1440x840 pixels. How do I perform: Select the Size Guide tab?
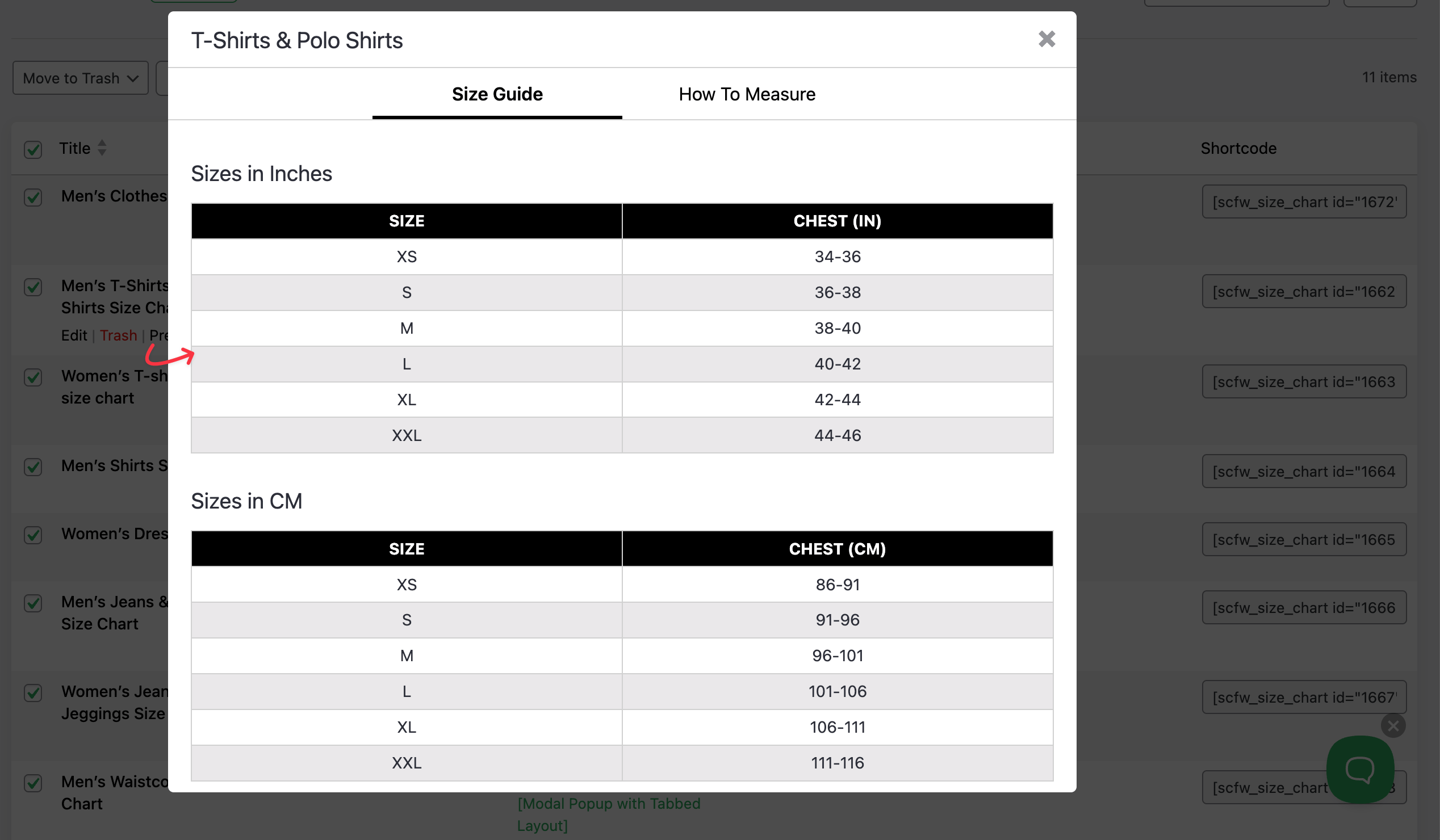click(x=497, y=94)
